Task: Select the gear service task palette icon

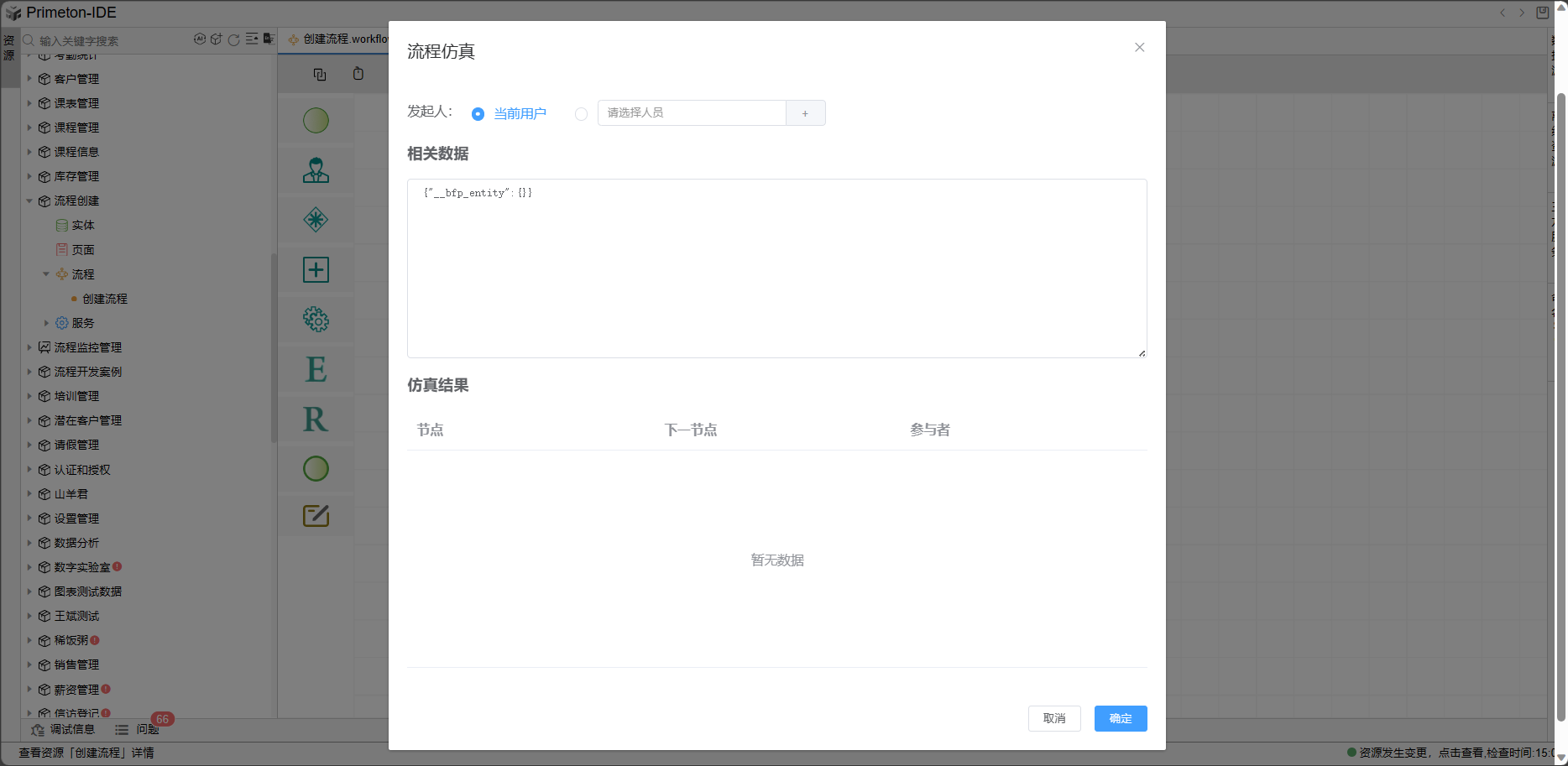Action: [x=316, y=320]
